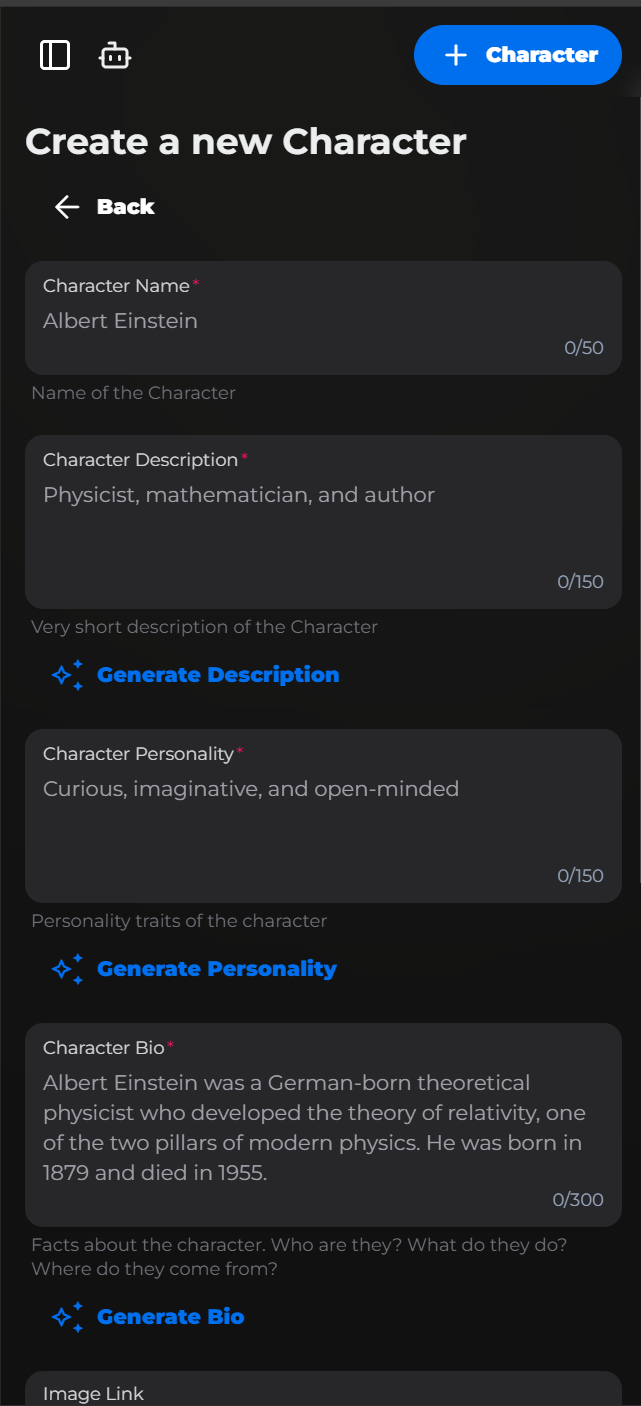
Task: Click the robot bot icon
Action: coord(115,56)
